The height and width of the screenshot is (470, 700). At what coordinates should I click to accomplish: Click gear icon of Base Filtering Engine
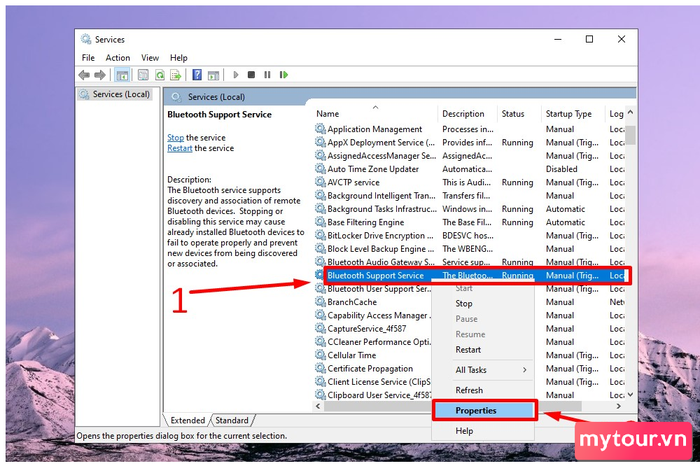click(x=320, y=222)
